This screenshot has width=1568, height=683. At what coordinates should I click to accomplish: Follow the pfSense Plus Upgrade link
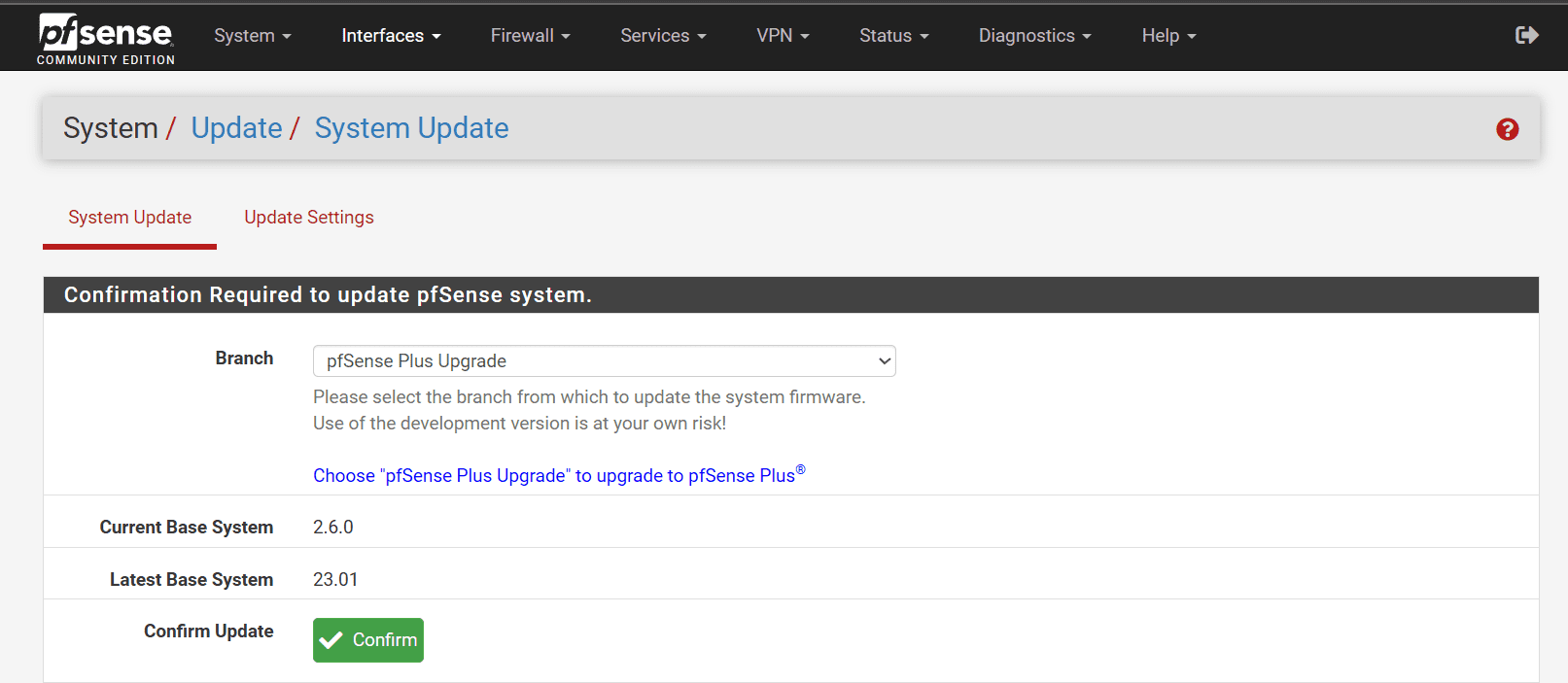[x=559, y=475]
